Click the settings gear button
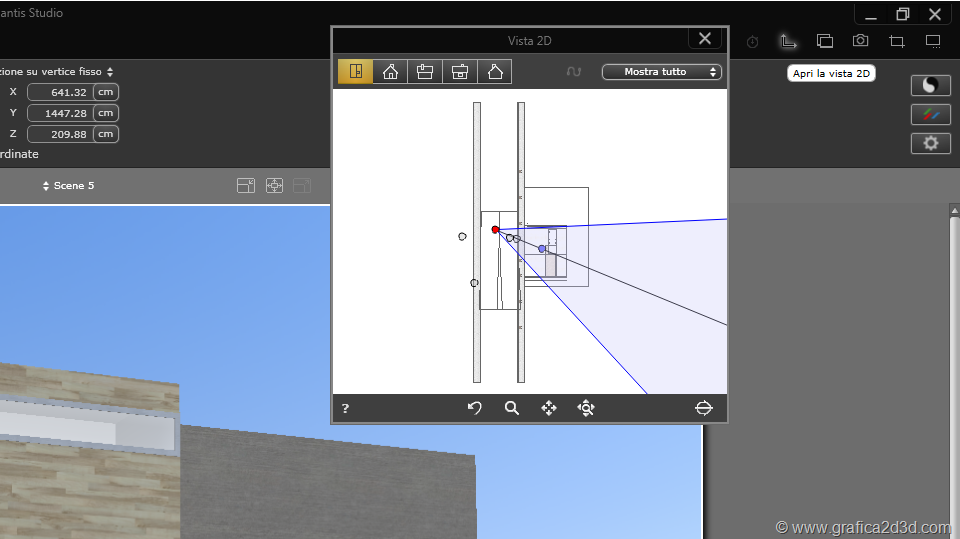The width and height of the screenshot is (960, 539). coord(930,143)
